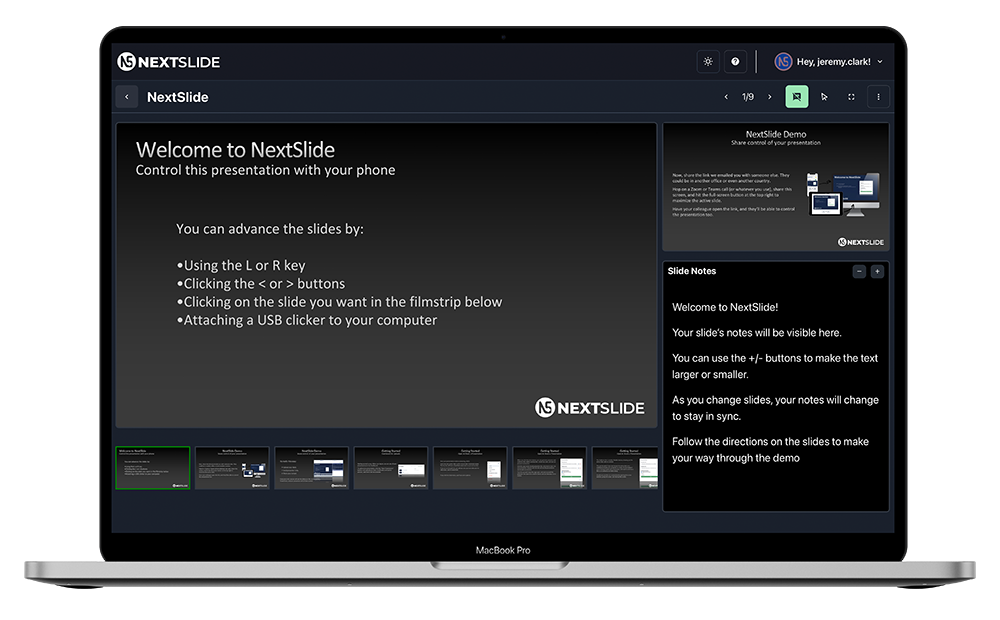Viewport: 1000px width, 620px height.
Task: Click the 1/9 slide counter
Action: (747, 97)
